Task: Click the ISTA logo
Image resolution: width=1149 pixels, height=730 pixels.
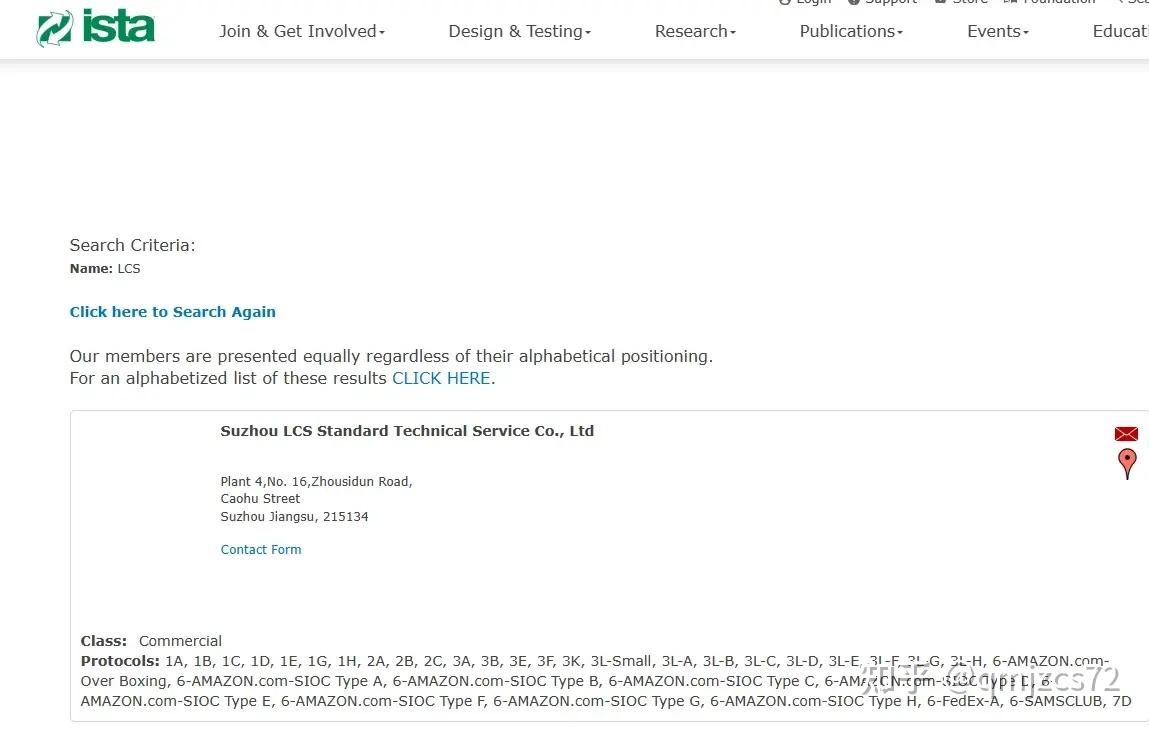Action: coord(96,28)
